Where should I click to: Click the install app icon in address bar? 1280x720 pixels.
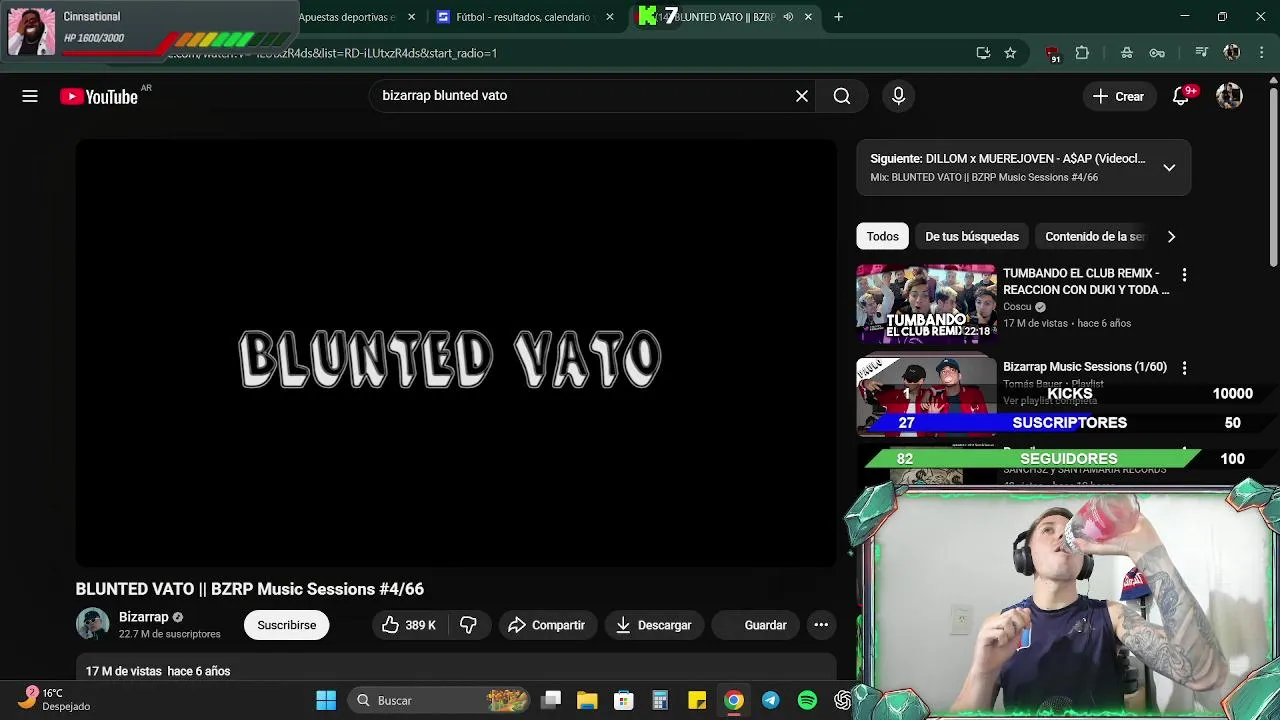click(983, 53)
